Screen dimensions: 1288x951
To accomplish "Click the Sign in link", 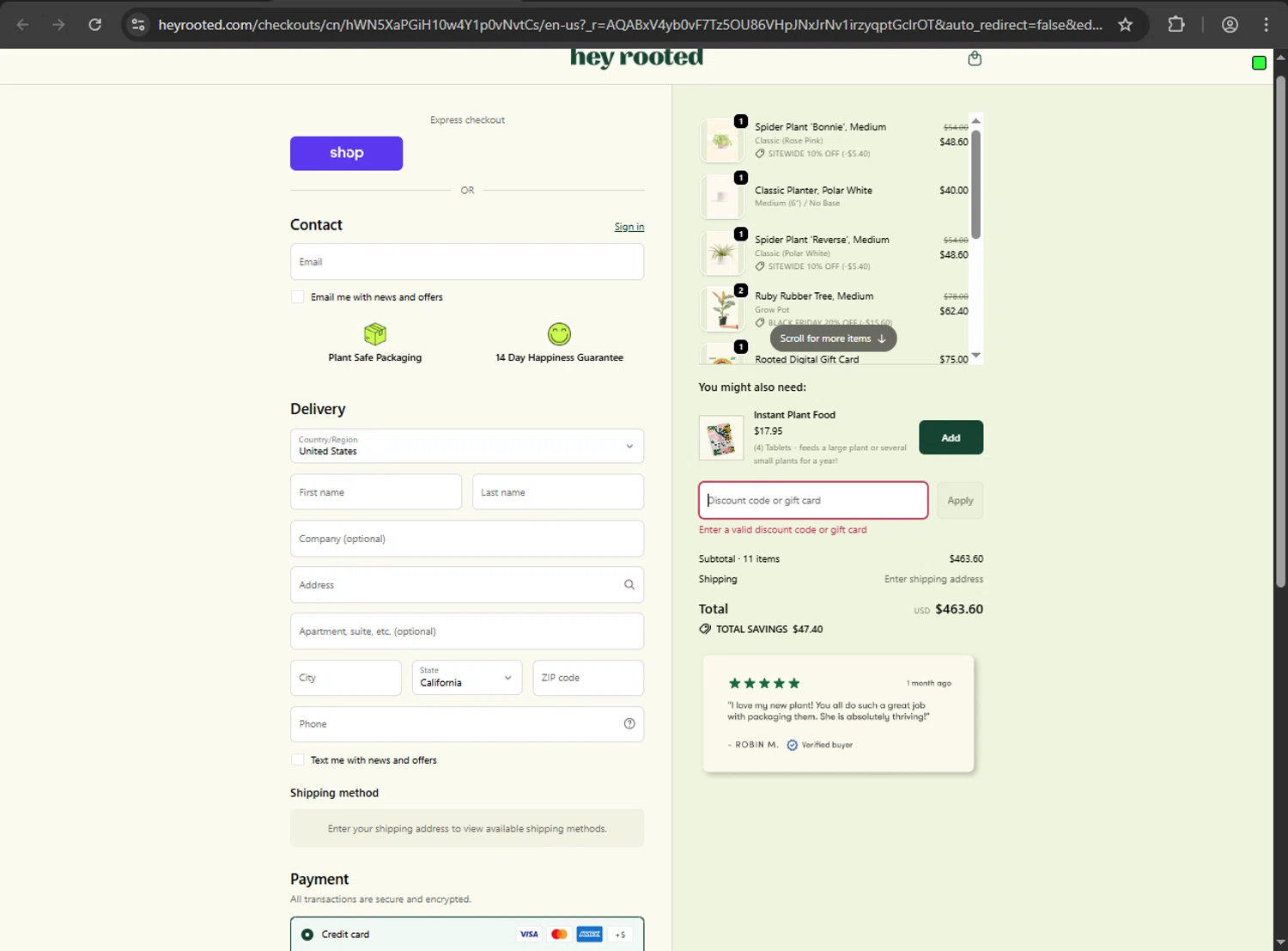I will click(x=629, y=227).
